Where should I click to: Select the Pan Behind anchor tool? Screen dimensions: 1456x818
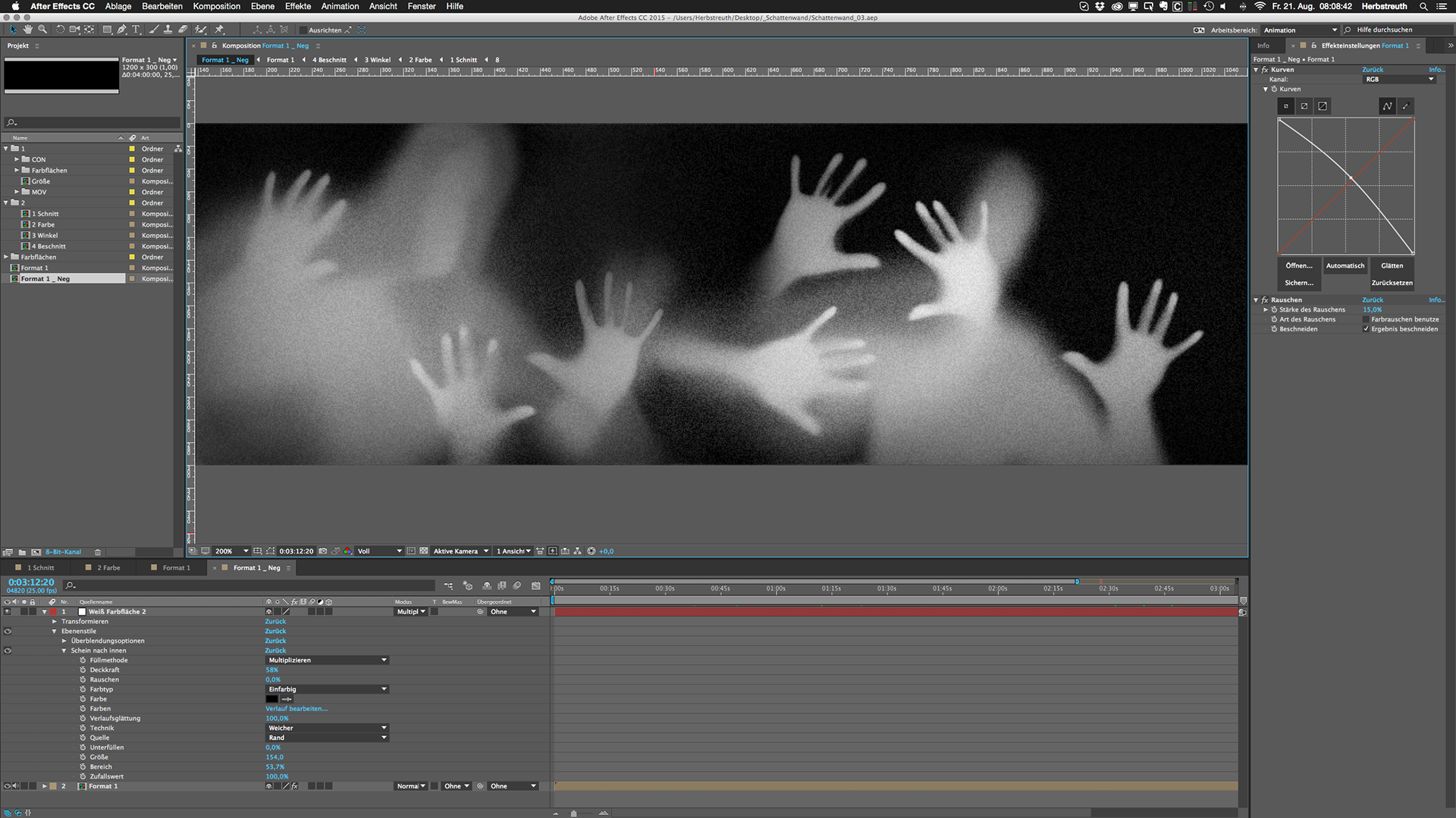(x=89, y=30)
